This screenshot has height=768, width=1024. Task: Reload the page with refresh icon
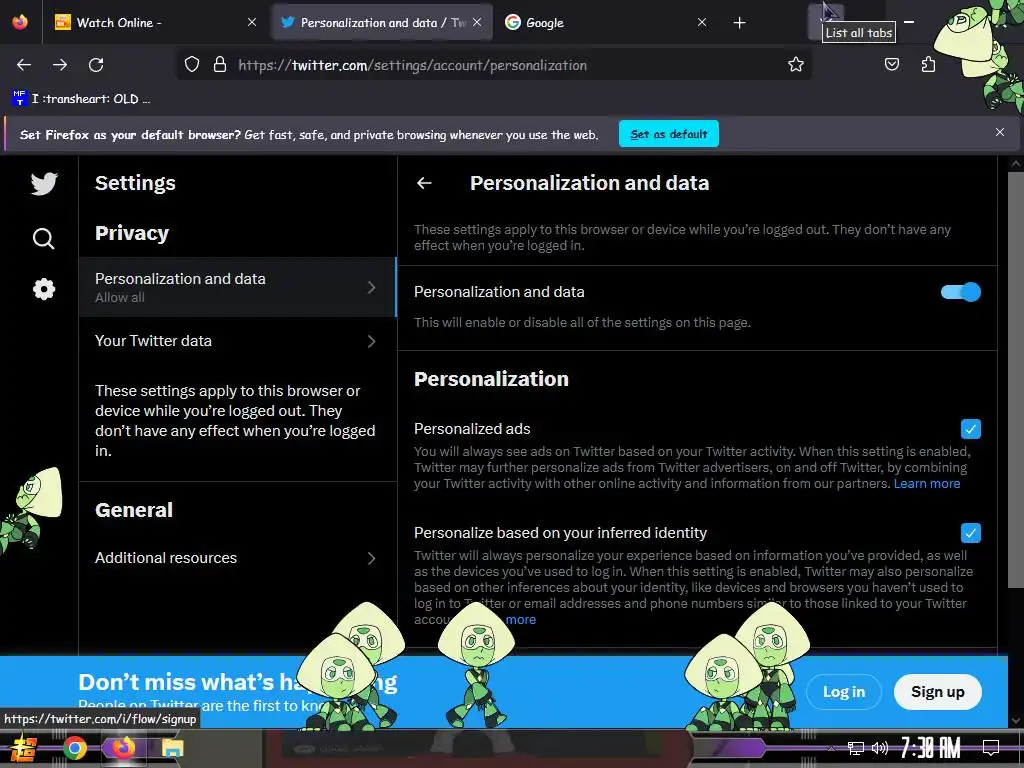pyautogui.click(x=96, y=65)
